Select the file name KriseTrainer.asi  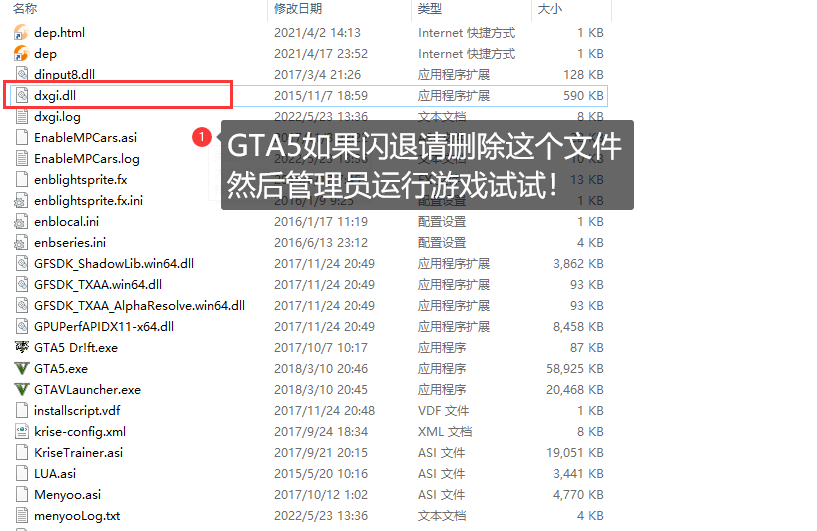coord(78,453)
